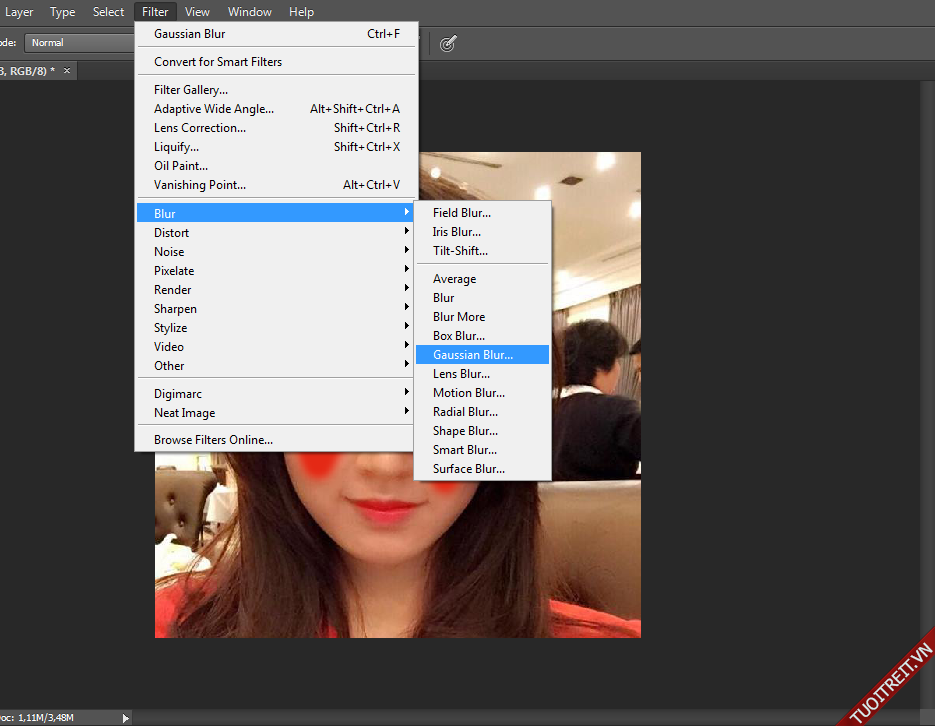
Task: Click the tablet pressure icon in options bar
Action: click(x=448, y=43)
